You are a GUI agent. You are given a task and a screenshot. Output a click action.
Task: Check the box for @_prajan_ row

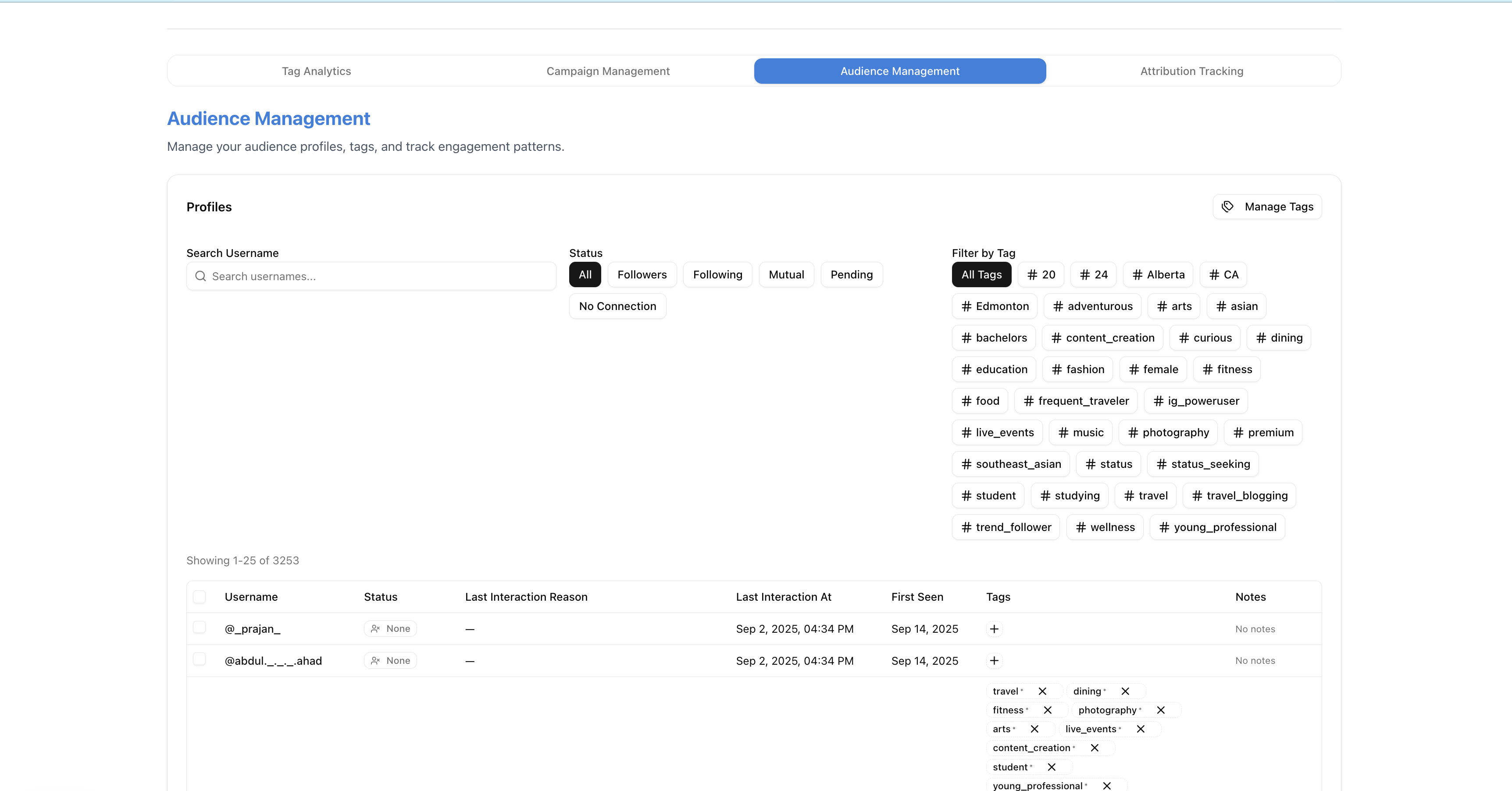(200, 627)
